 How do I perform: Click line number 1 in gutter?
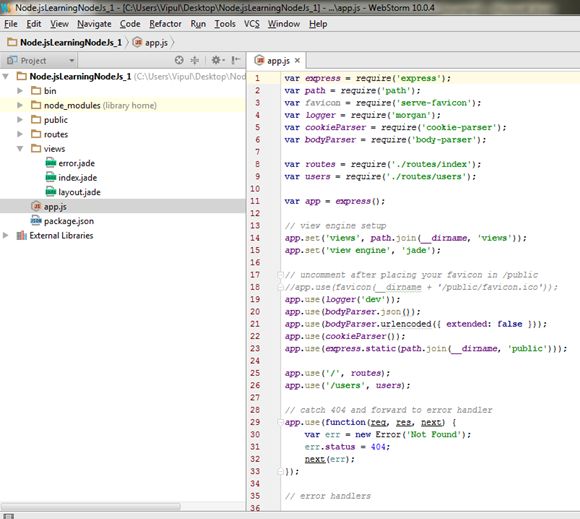pyautogui.click(x=257, y=78)
